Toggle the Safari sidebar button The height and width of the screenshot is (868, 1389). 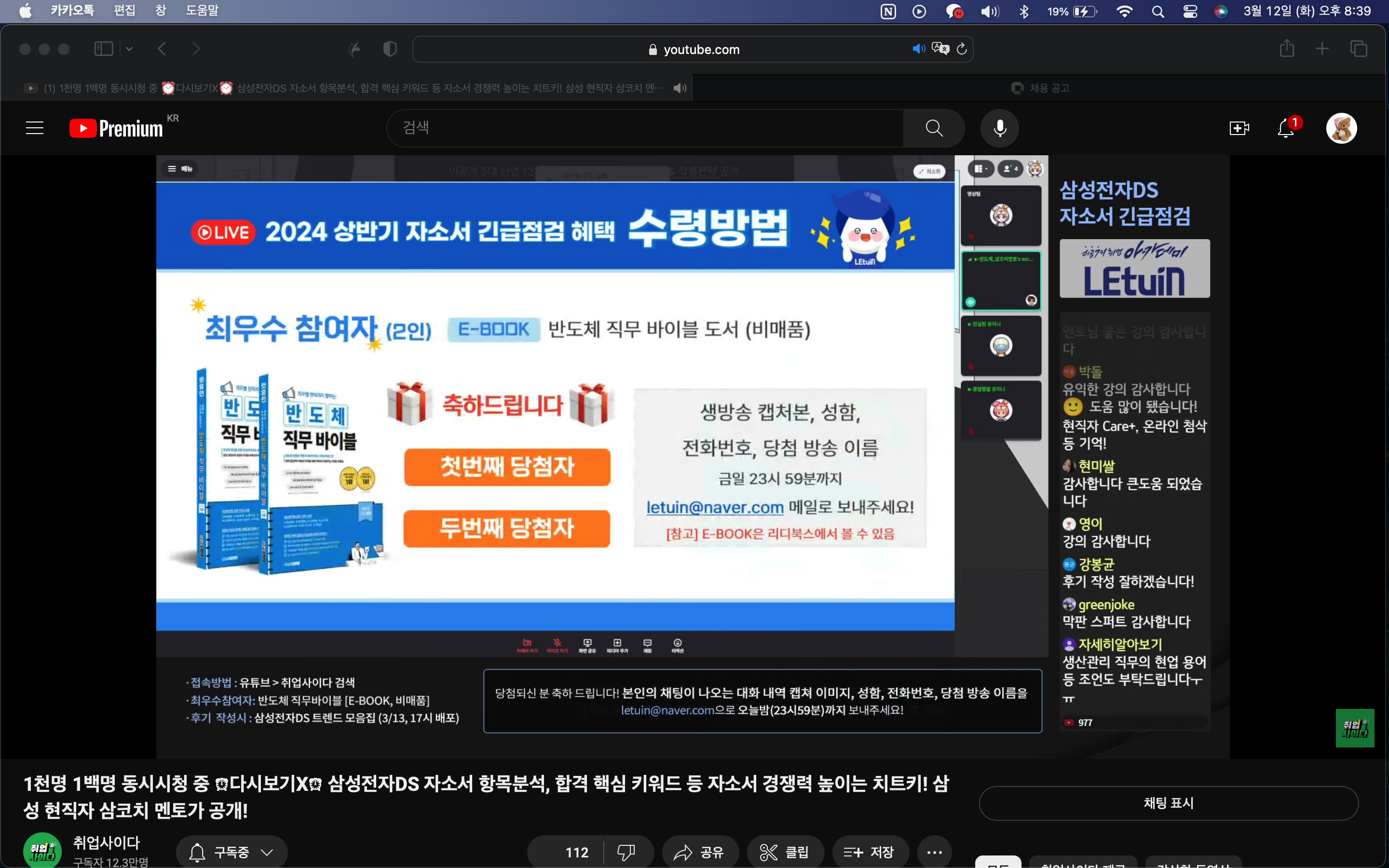click(103, 49)
